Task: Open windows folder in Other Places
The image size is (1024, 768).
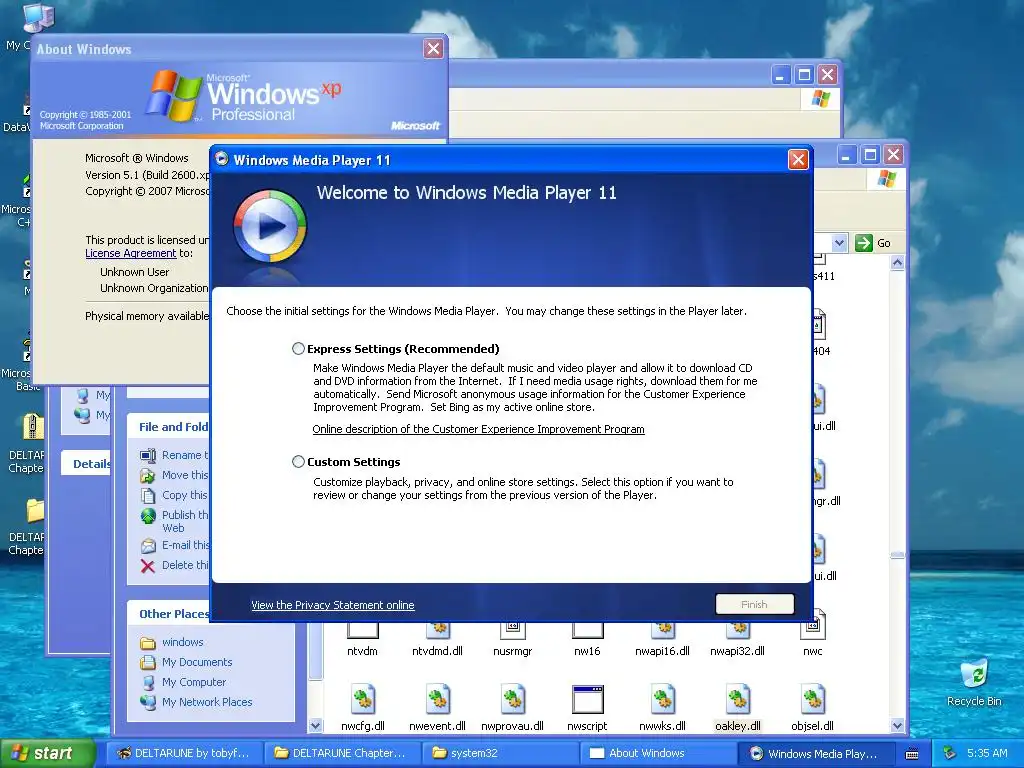Action: pyautogui.click(x=182, y=642)
